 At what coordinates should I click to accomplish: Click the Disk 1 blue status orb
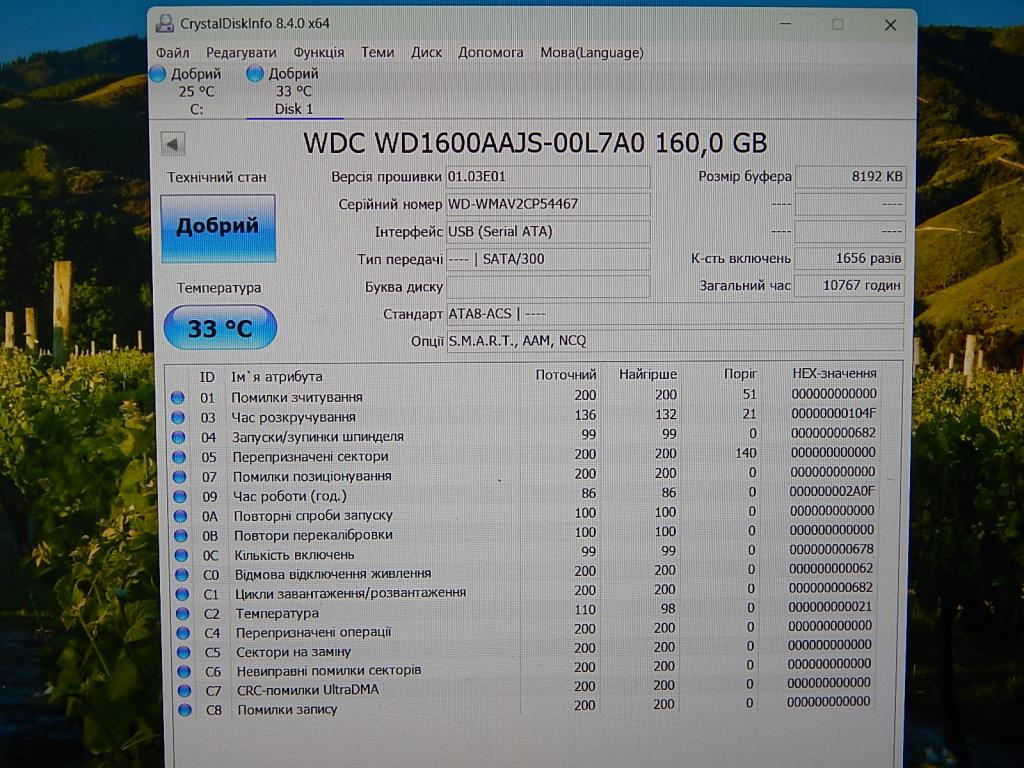(x=255, y=74)
